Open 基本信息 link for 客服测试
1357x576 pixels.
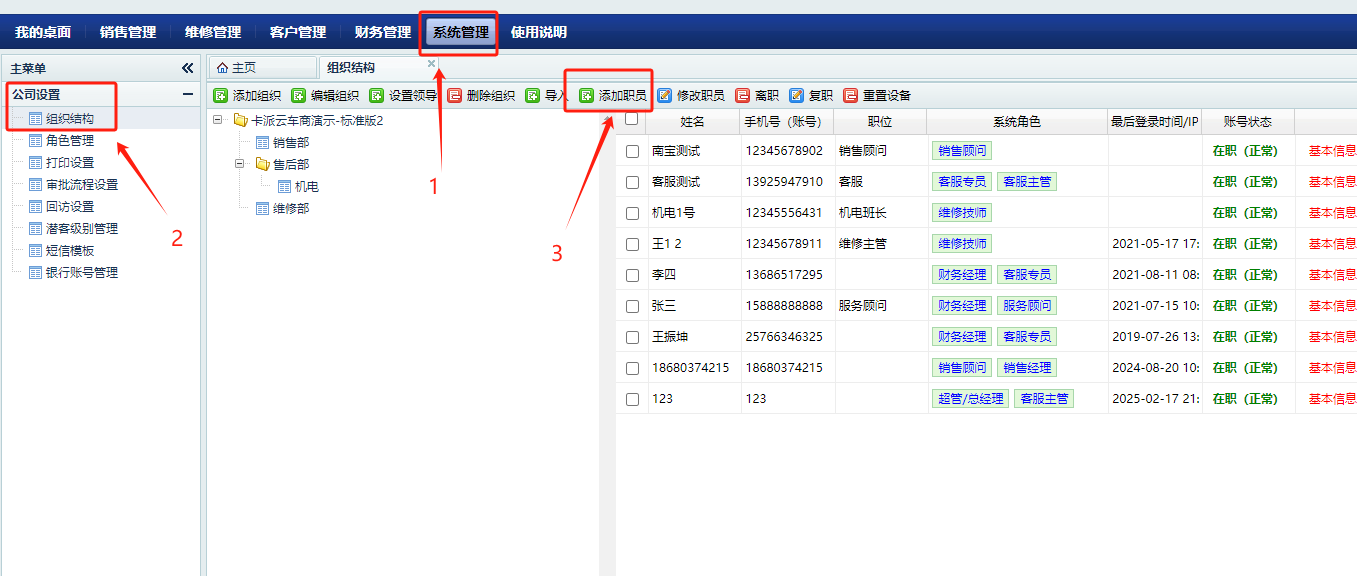(x=1332, y=182)
